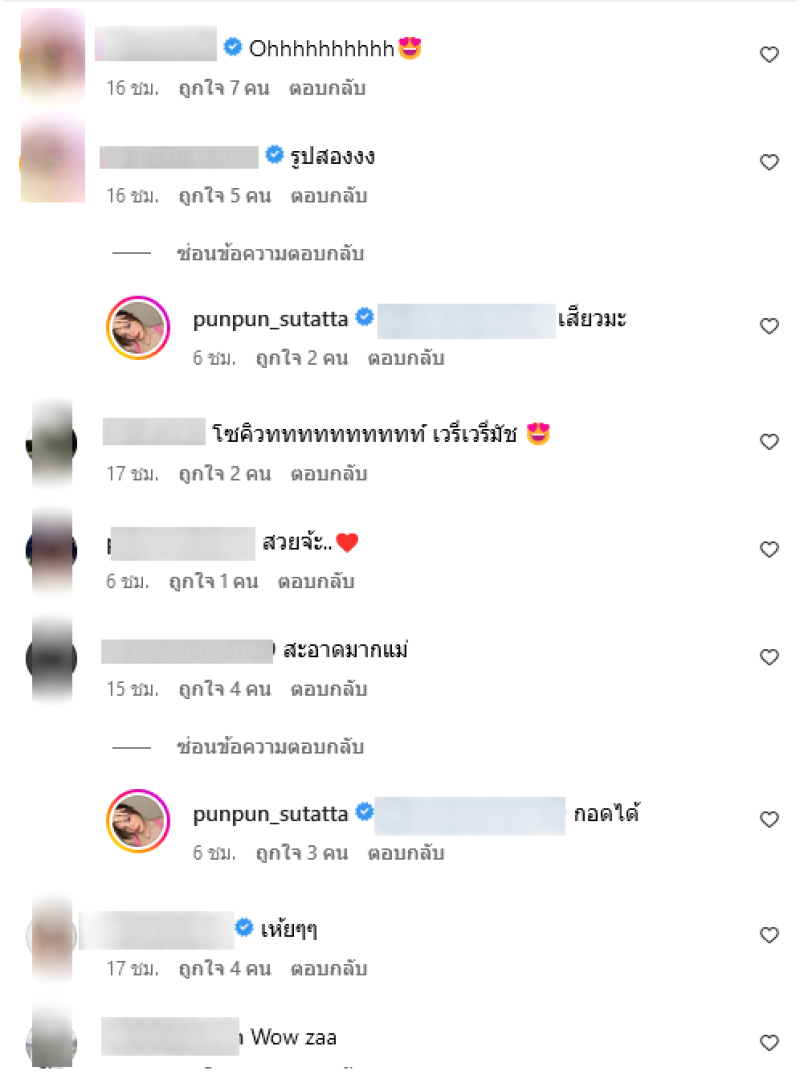Like punpun_sutatta's "กอดได้" reply
The height and width of the screenshot is (1075, 800).
point(769,819)
